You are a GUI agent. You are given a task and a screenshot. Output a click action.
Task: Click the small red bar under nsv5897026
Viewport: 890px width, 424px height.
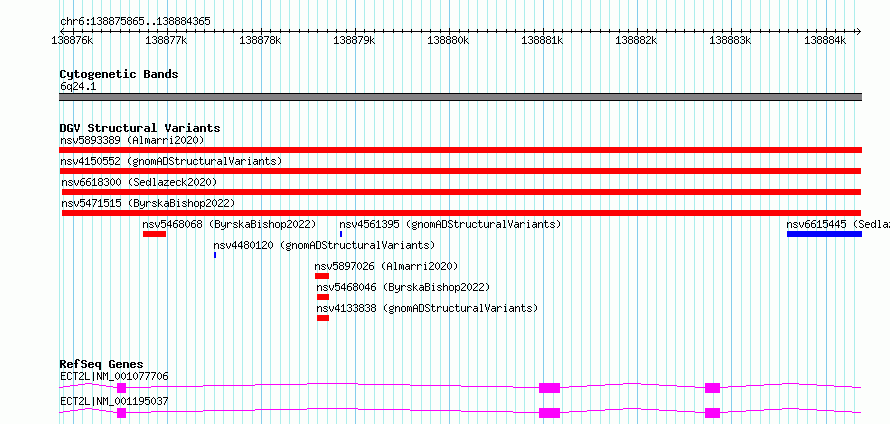pyautogui.click(x=322, y=276)
